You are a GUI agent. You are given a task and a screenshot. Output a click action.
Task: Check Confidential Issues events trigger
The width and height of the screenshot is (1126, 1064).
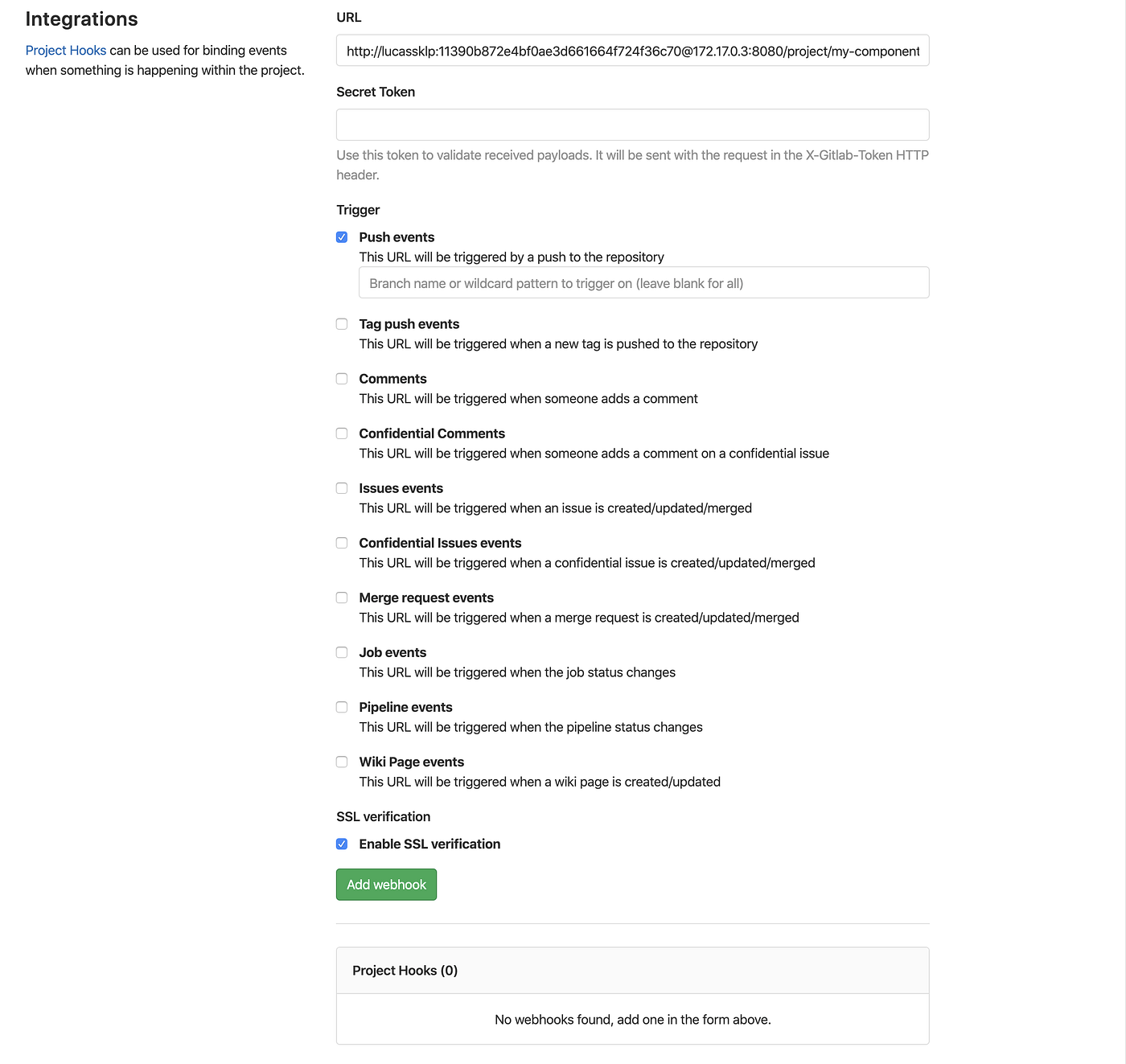click(342, 542)
